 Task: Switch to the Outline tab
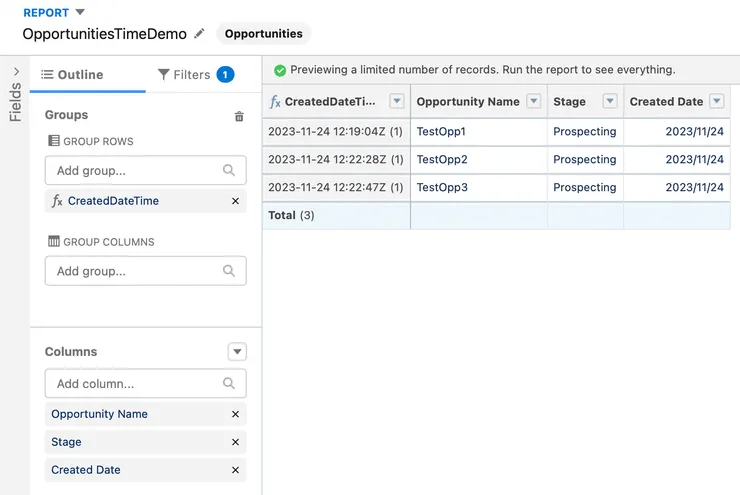(72, 75)
